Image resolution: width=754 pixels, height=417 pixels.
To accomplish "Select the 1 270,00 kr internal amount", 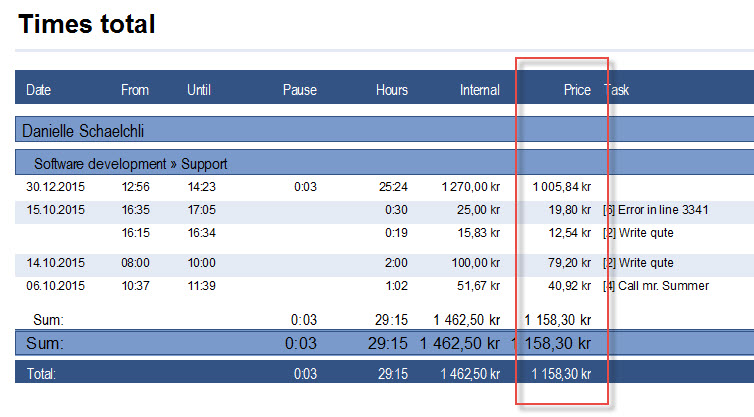I will click(x=470, y=186).
